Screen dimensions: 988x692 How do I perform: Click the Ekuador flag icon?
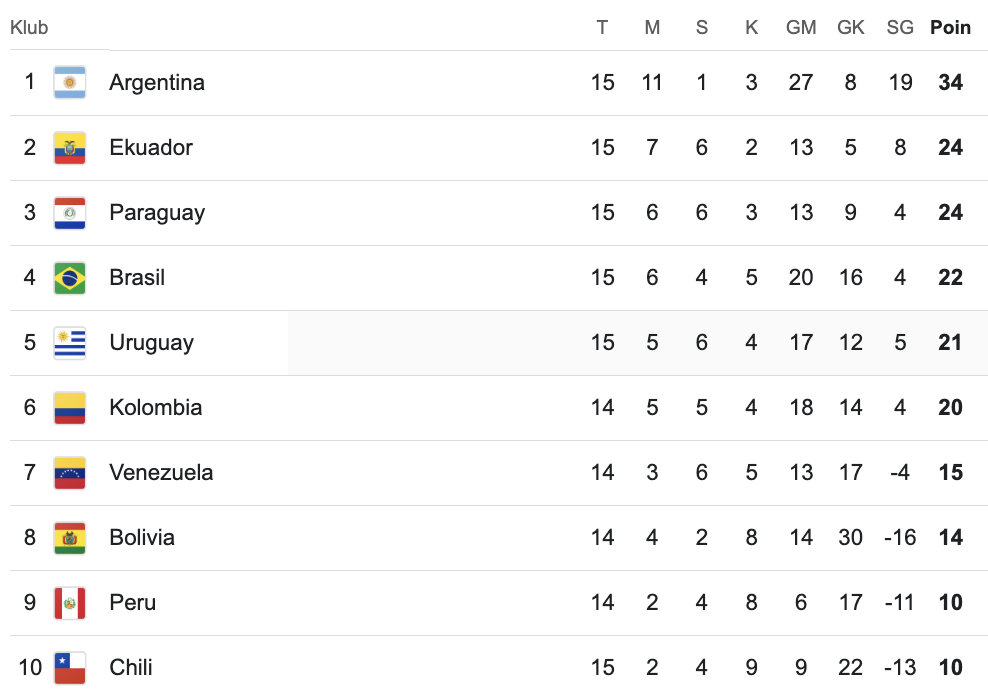[x=69, y=147]
